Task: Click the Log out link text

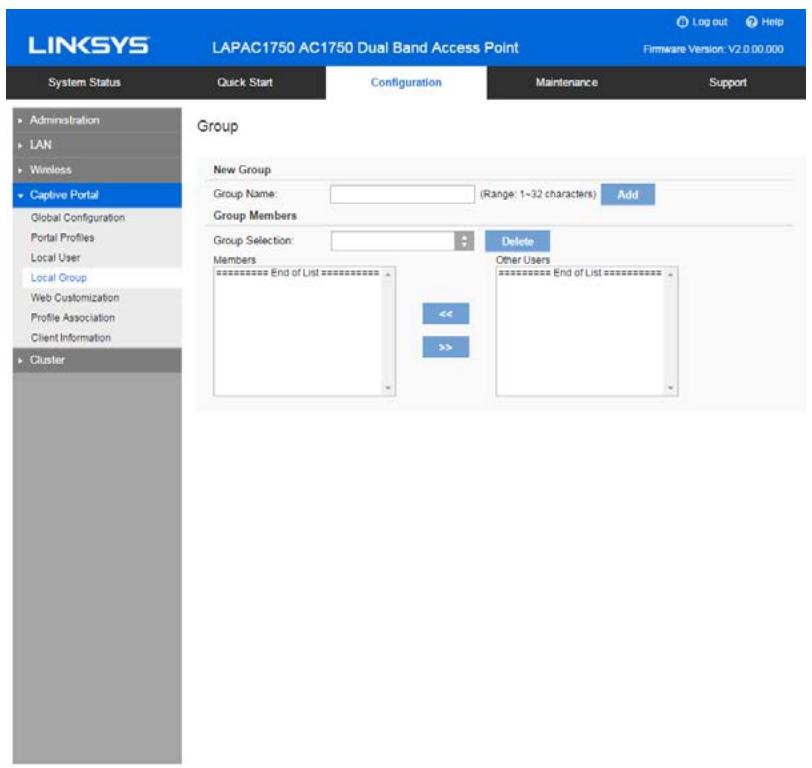Action: (x=709, y=22)
